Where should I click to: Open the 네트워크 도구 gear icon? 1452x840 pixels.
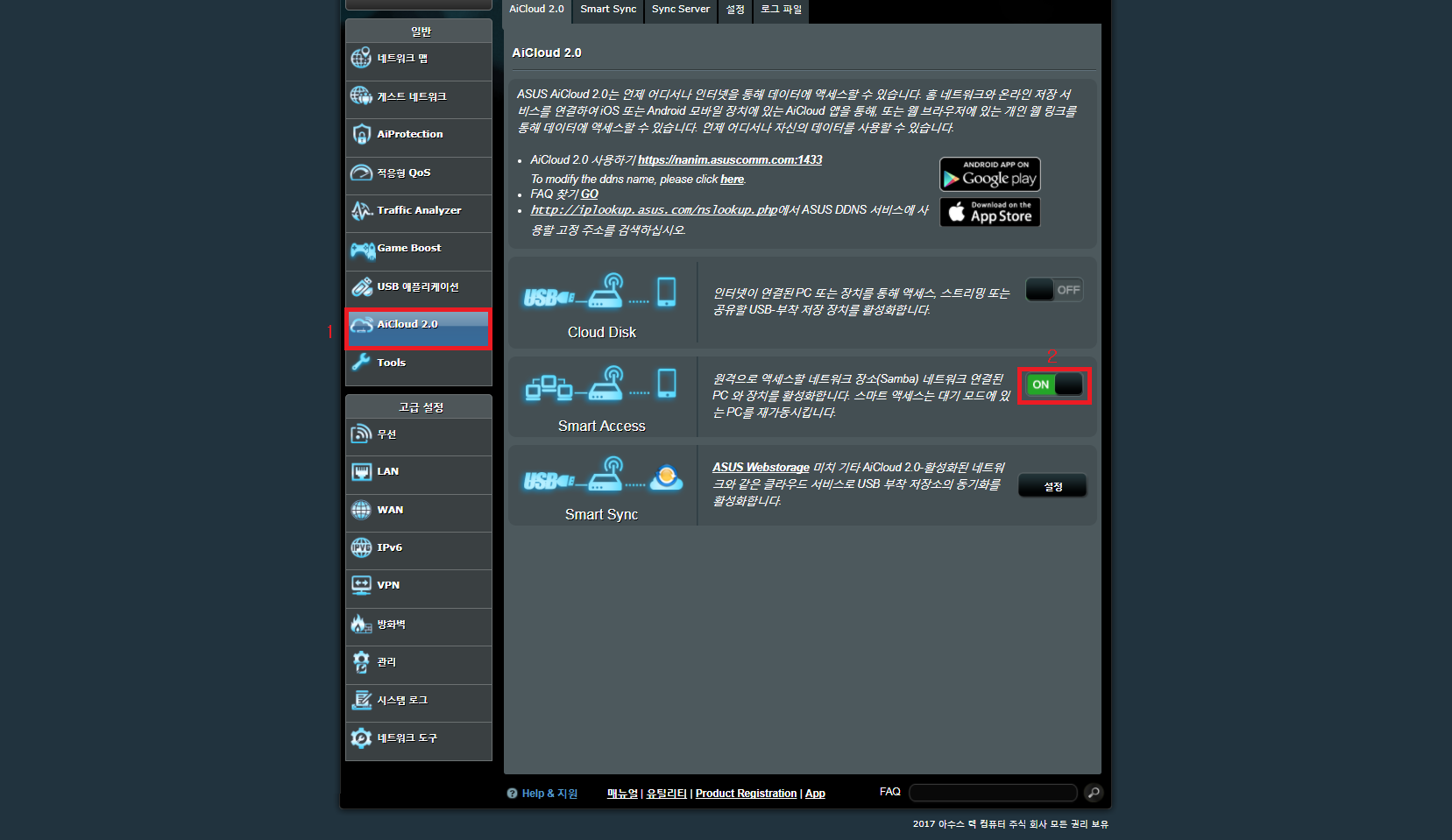click(x=361, y=738)
